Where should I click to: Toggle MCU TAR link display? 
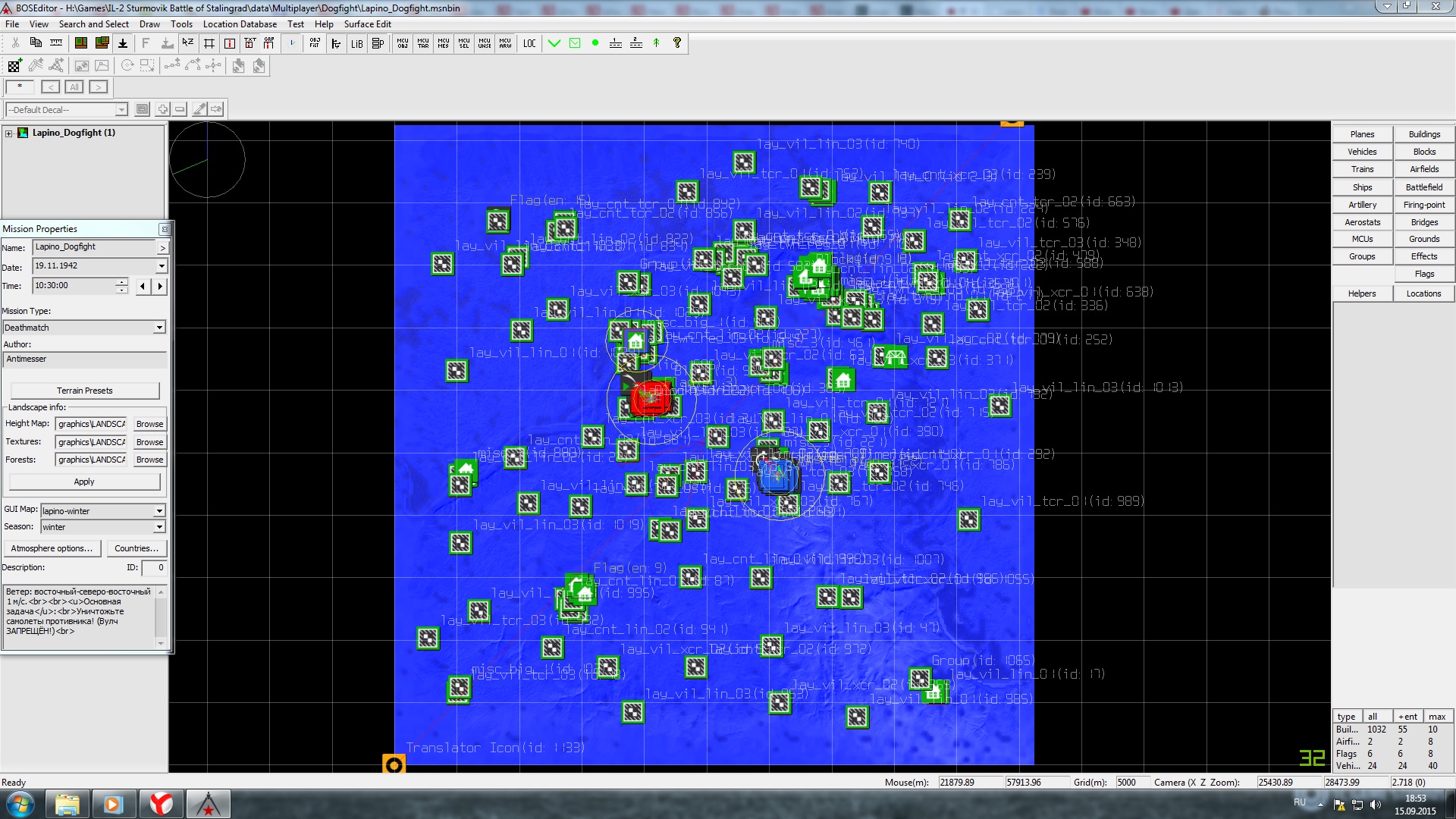click(423, 43)
